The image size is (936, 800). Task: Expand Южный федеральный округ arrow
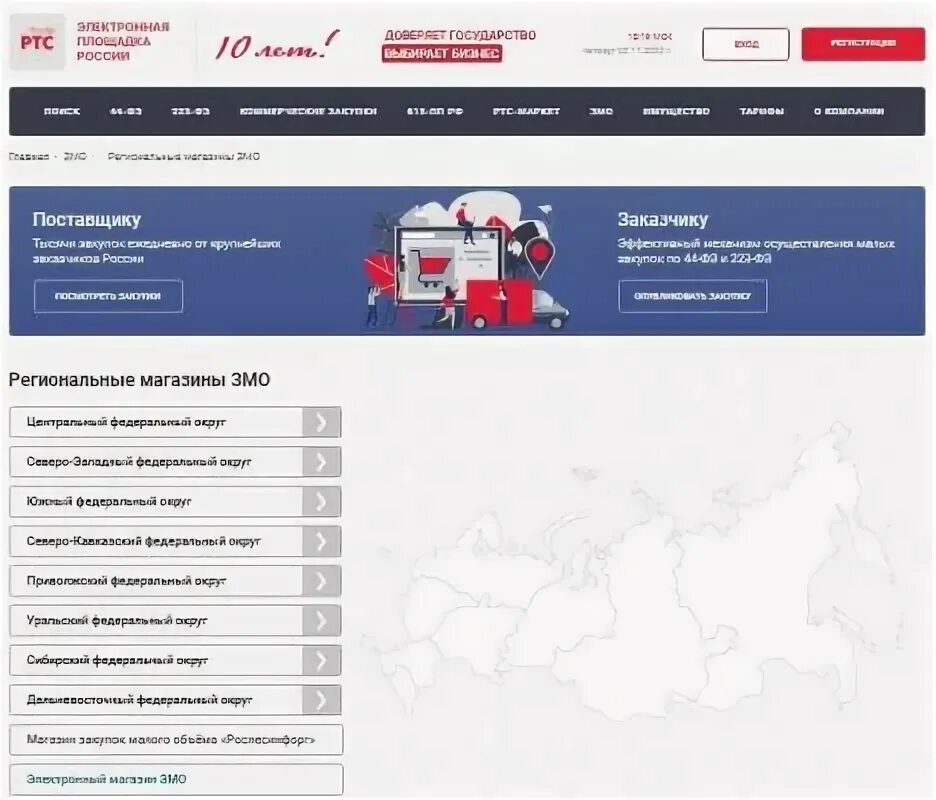point(321,501)
